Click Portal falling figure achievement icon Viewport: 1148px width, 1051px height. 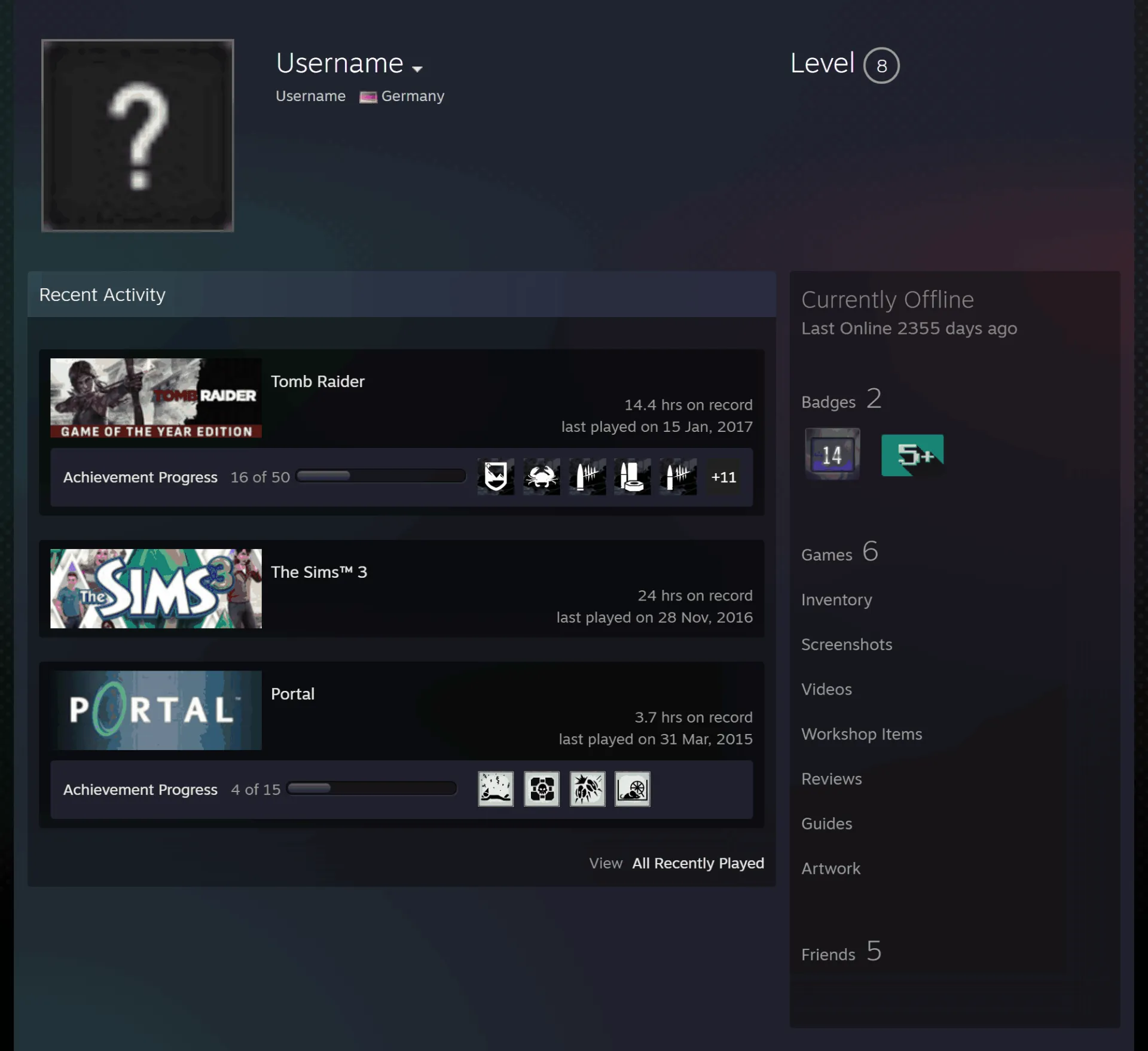pyautogui.click(x=496, y=789)
